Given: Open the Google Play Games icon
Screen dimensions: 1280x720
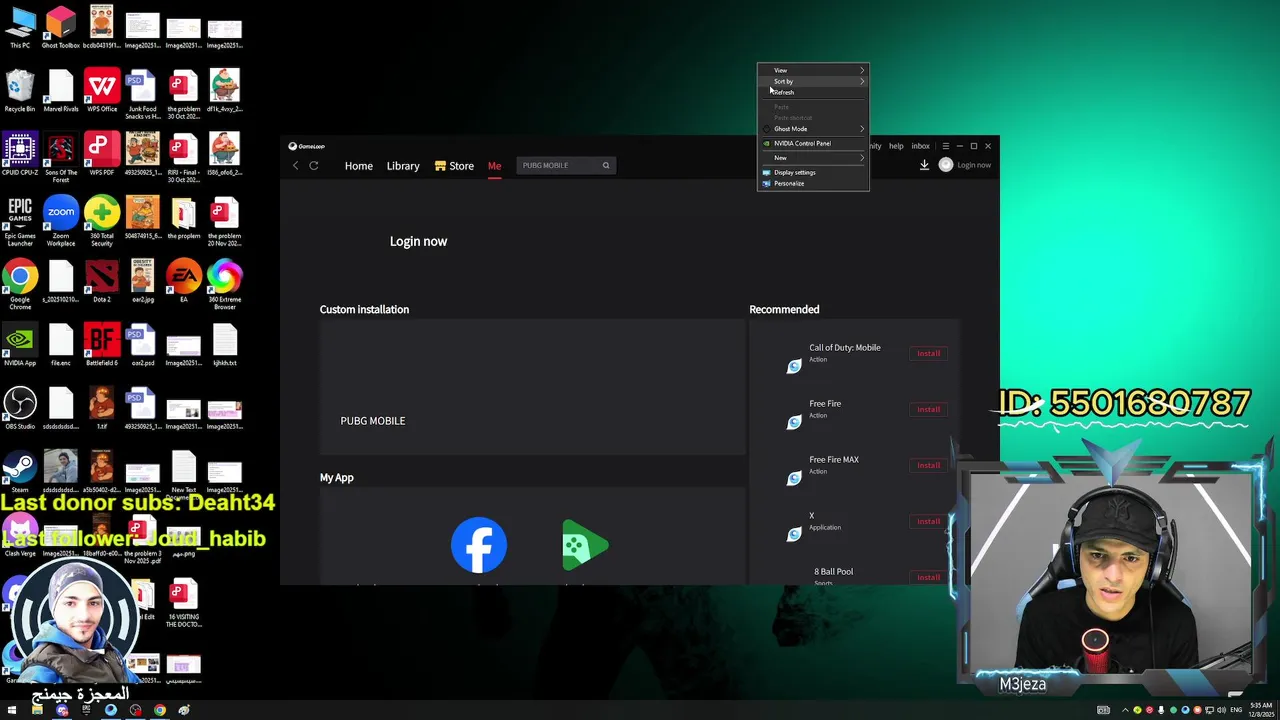Looking at the screenshot, I should 585,545.
